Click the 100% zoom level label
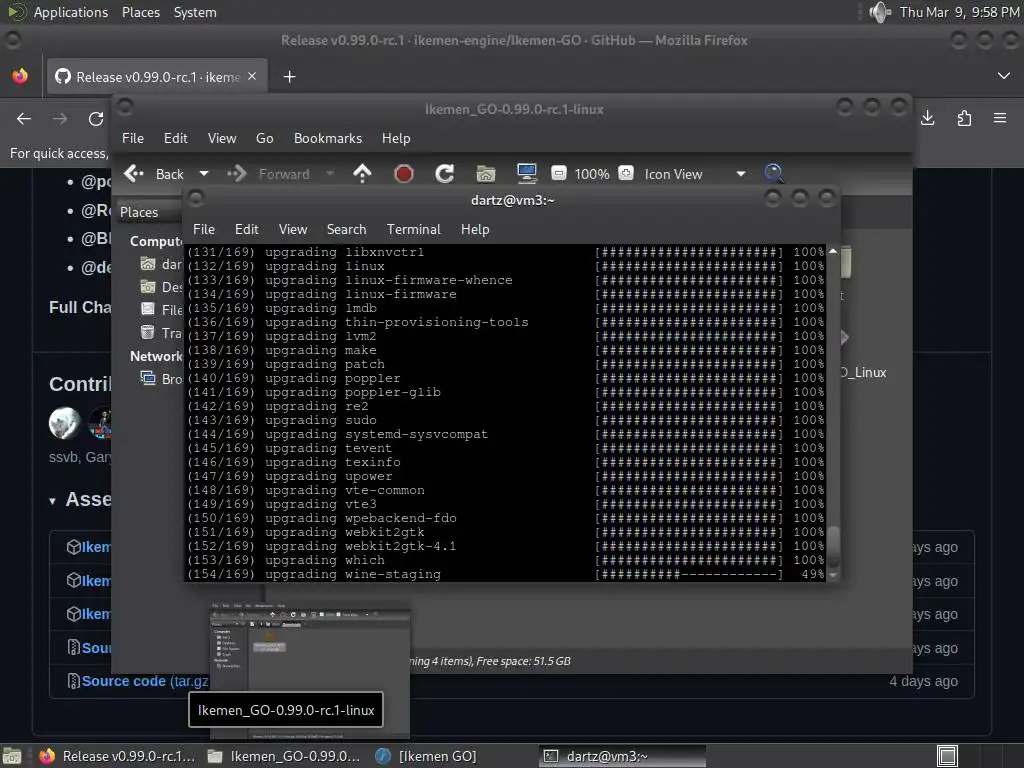 pos(592,174)
